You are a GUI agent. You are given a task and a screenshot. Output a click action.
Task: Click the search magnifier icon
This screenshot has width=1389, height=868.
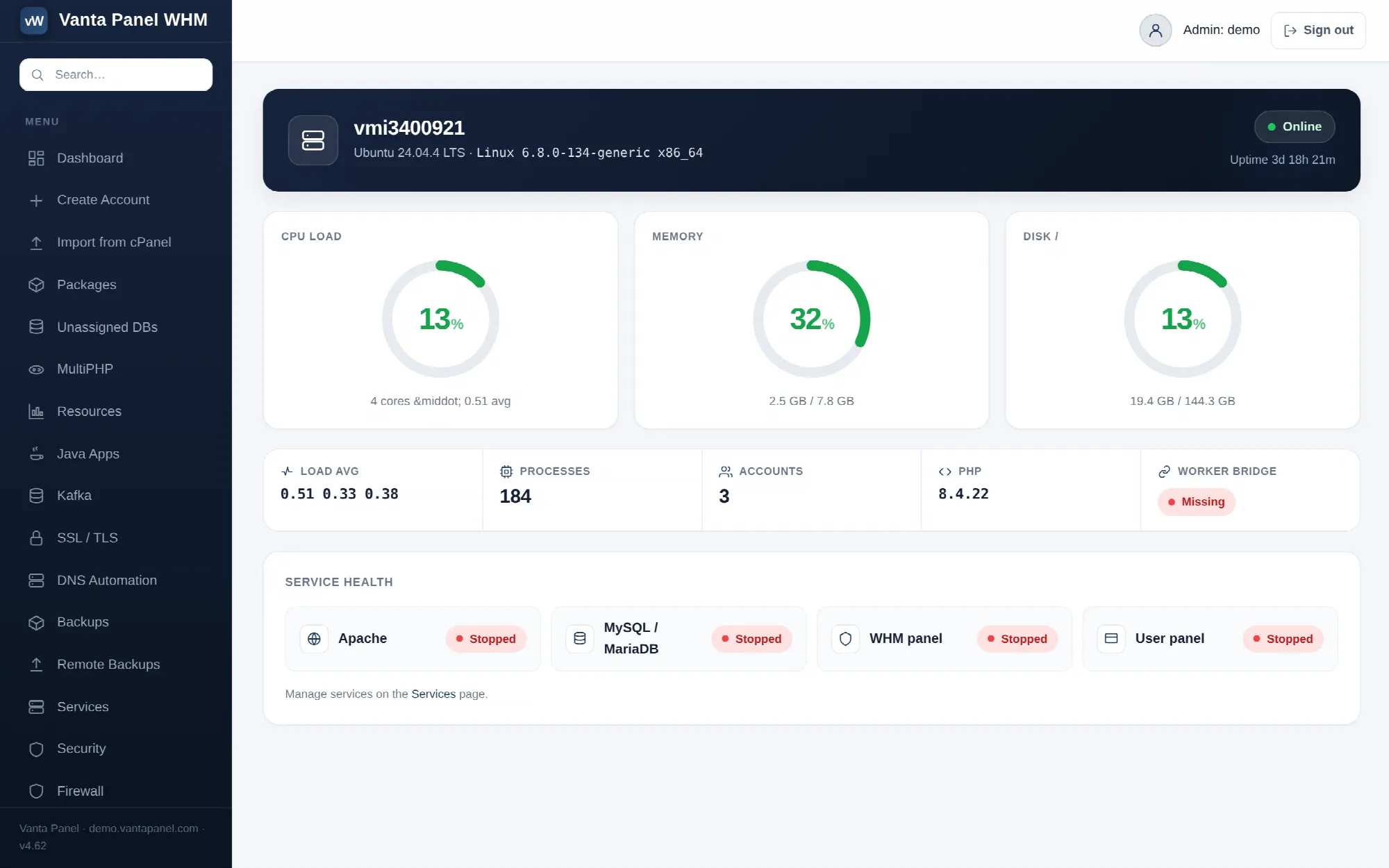[38, 75]
